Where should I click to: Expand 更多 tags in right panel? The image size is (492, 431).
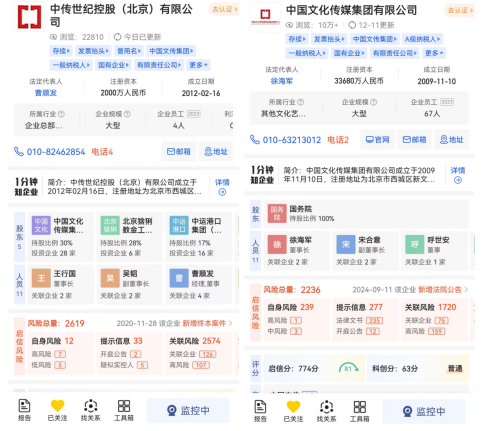click(x=434, y=53)
